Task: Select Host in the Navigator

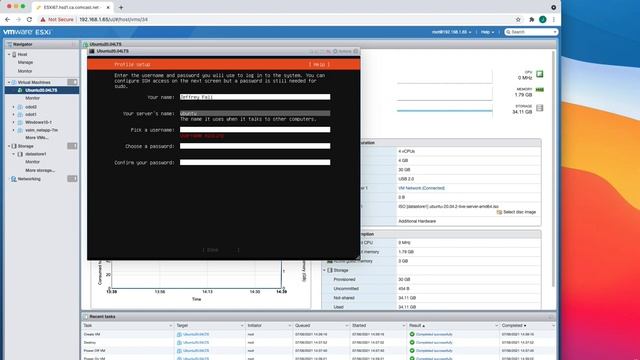Action: (x=22, y=54)
